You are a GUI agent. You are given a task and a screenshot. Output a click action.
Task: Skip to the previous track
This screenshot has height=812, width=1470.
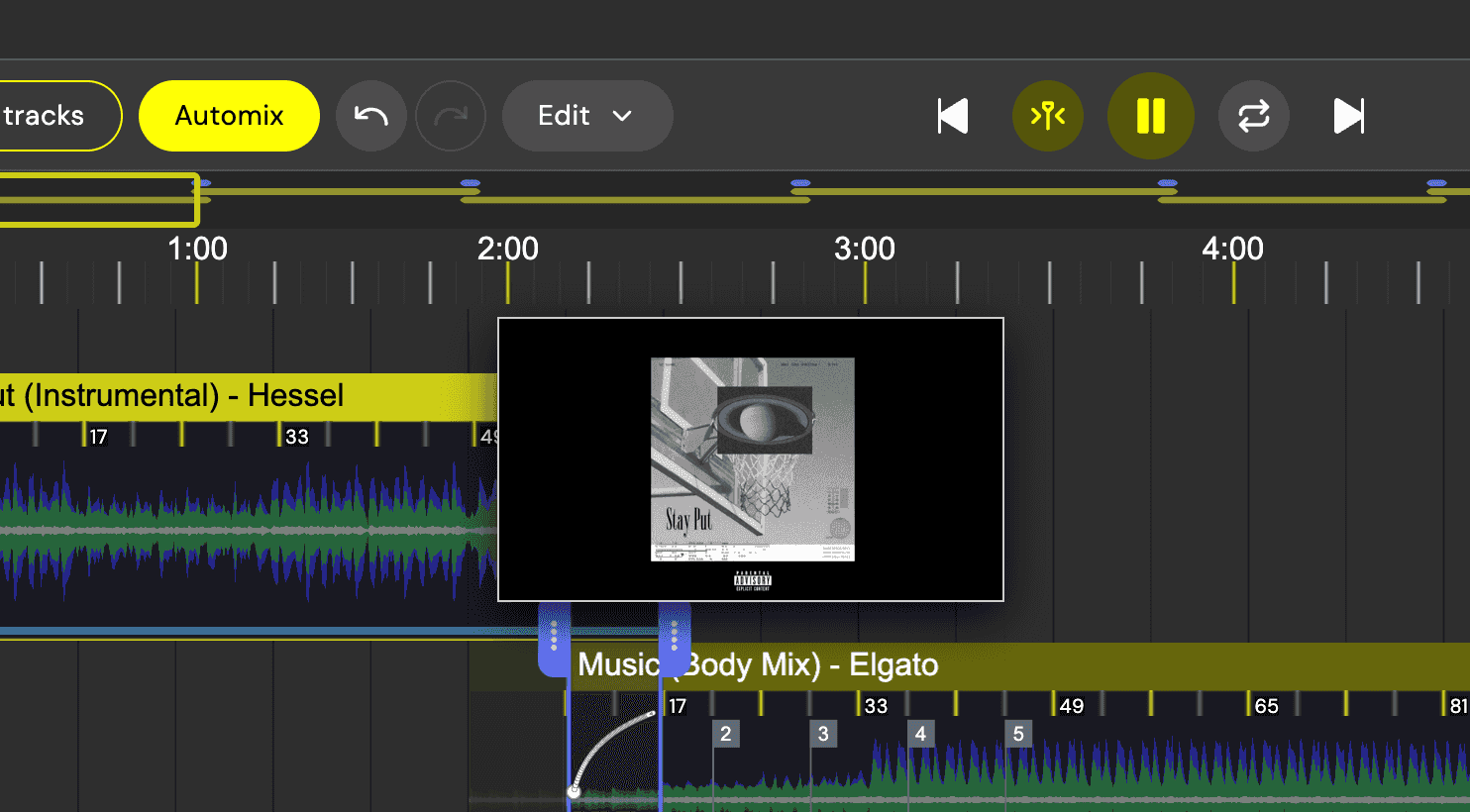(x=951, y=116)
